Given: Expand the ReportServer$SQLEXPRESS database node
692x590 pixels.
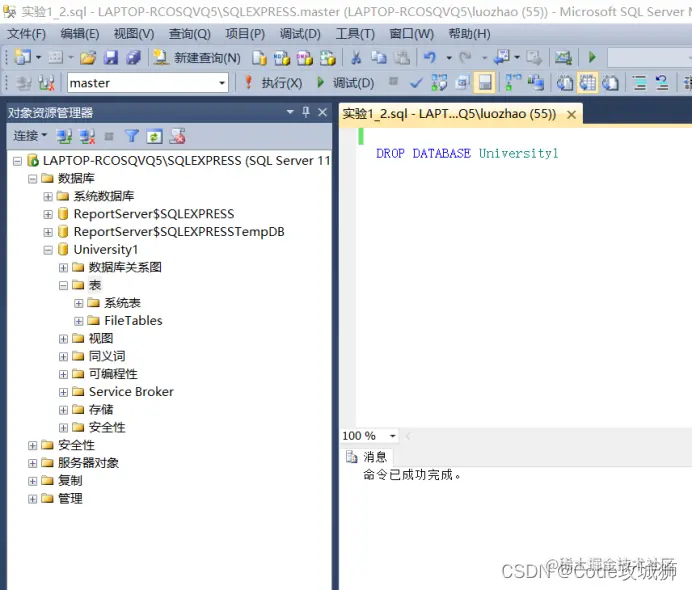Looking at the screenshot, I should (x=48, y=214).
